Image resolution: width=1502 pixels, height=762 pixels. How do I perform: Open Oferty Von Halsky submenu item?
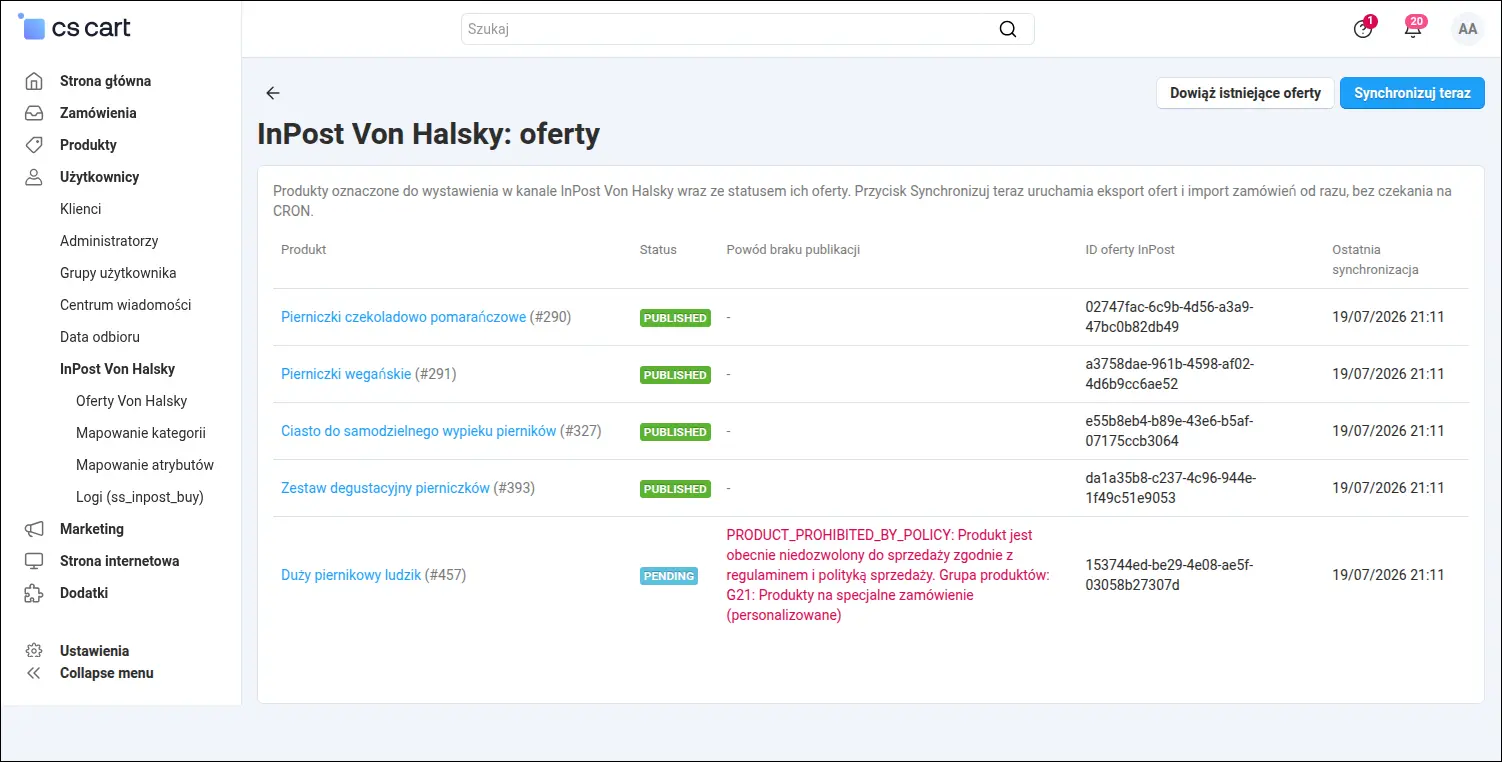(x=131, y=401)
